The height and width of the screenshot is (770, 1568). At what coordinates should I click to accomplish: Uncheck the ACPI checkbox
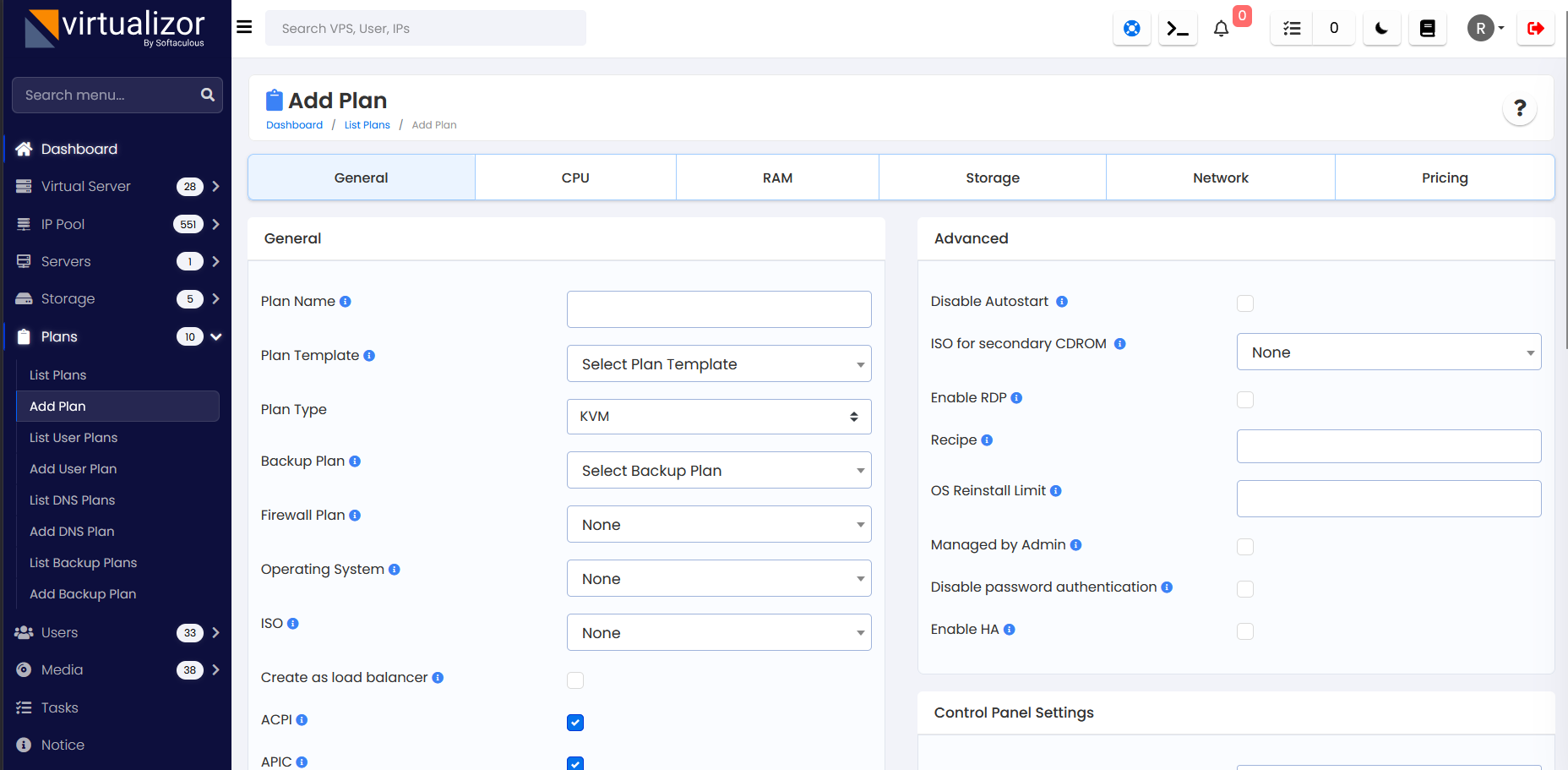coord(575,723)
